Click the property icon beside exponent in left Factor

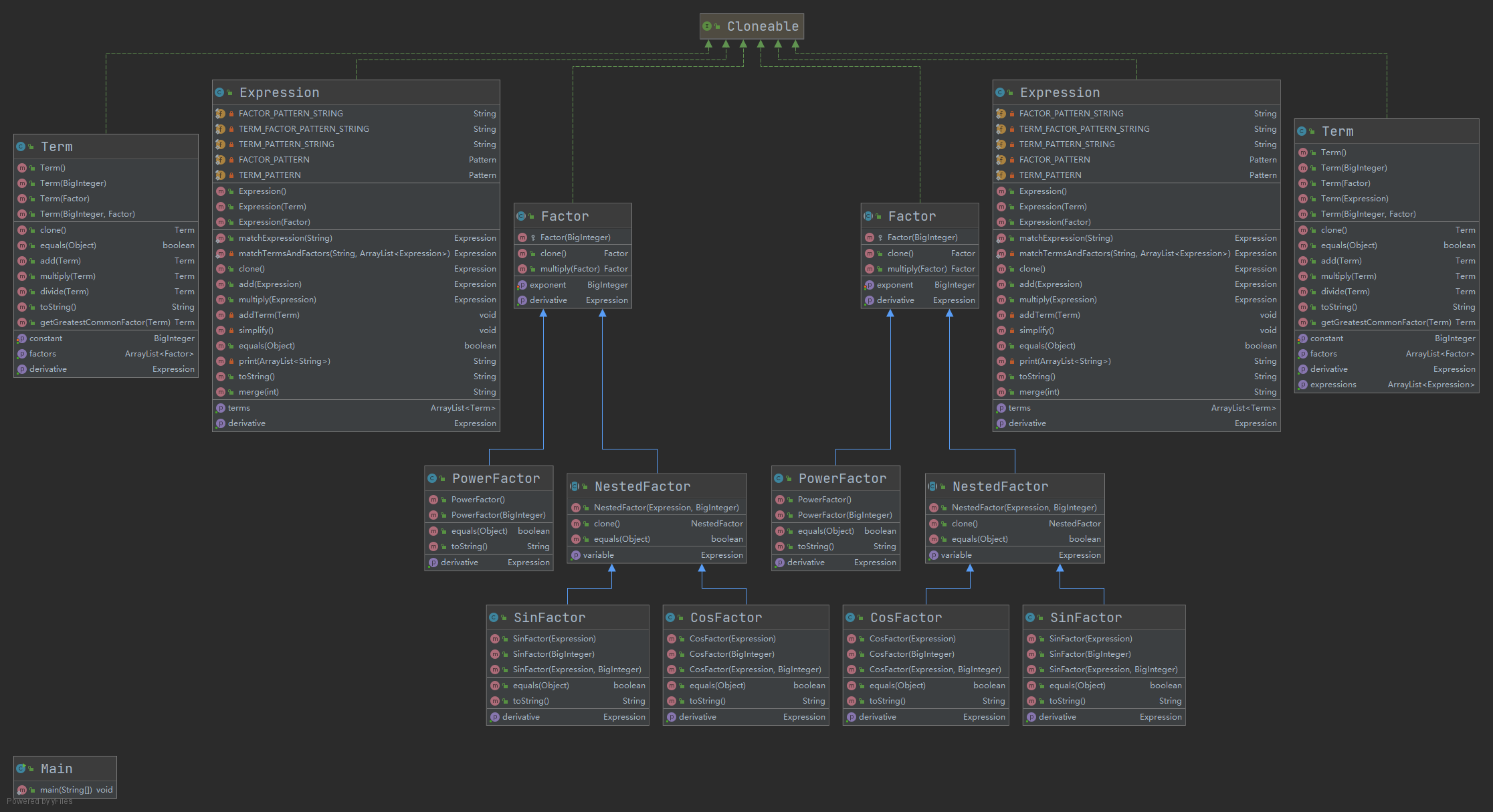tap(522, 285)
